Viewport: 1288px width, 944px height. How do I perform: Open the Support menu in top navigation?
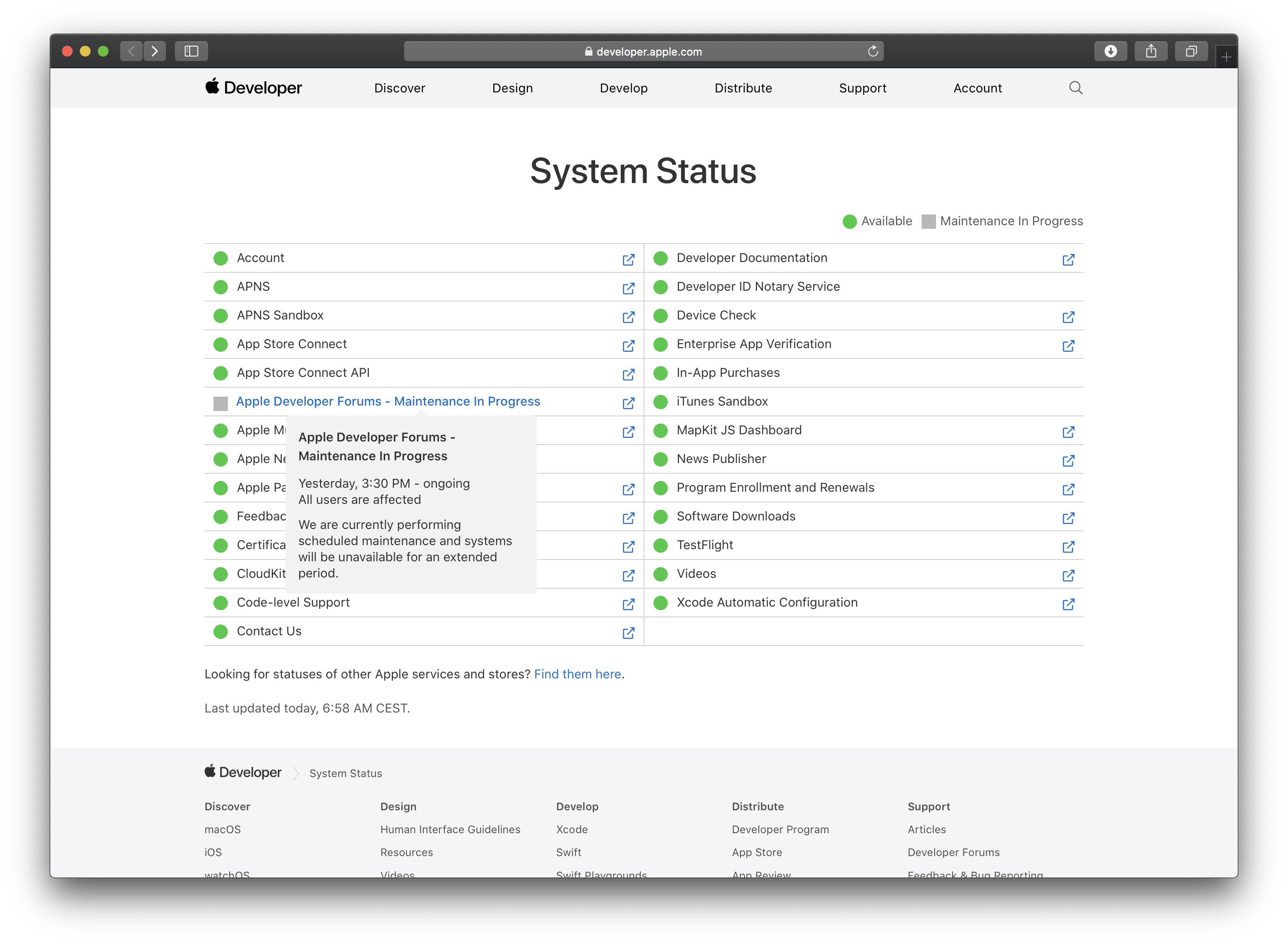point(862,88)
